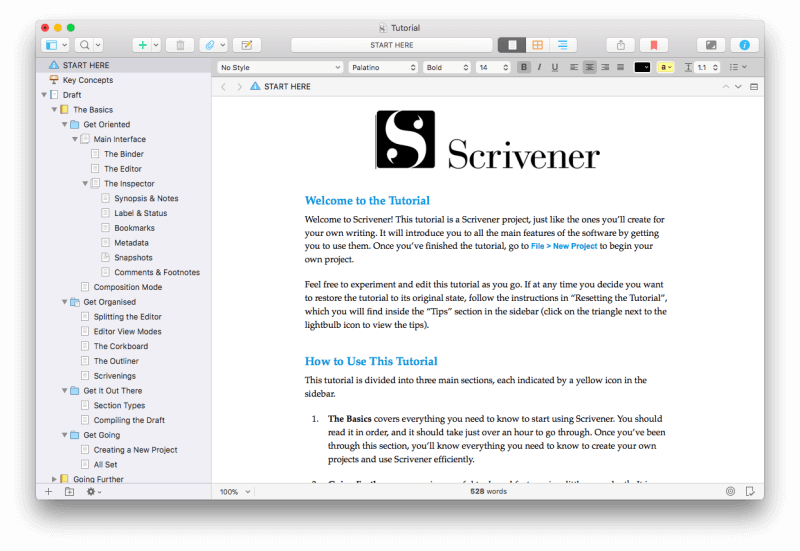Collapse The Inspector tree item
800x551 pixels.
click(x=85, y=184)
